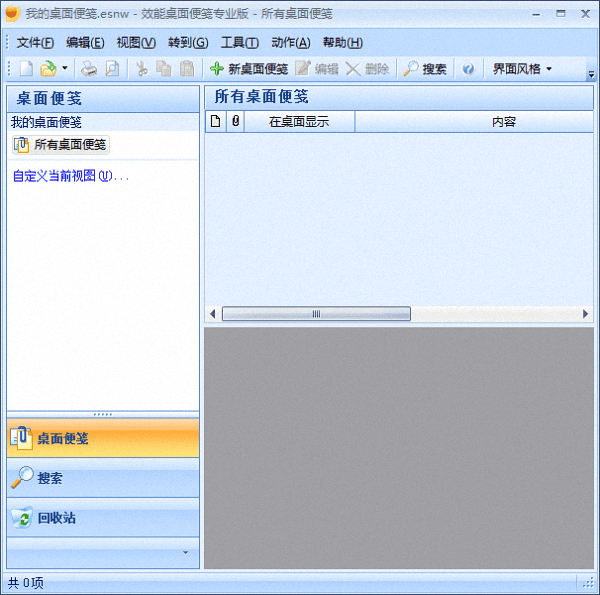Switch to the 回收站 navigation pane
This screenshot has height=595, width=600.
tap(103, 518)
